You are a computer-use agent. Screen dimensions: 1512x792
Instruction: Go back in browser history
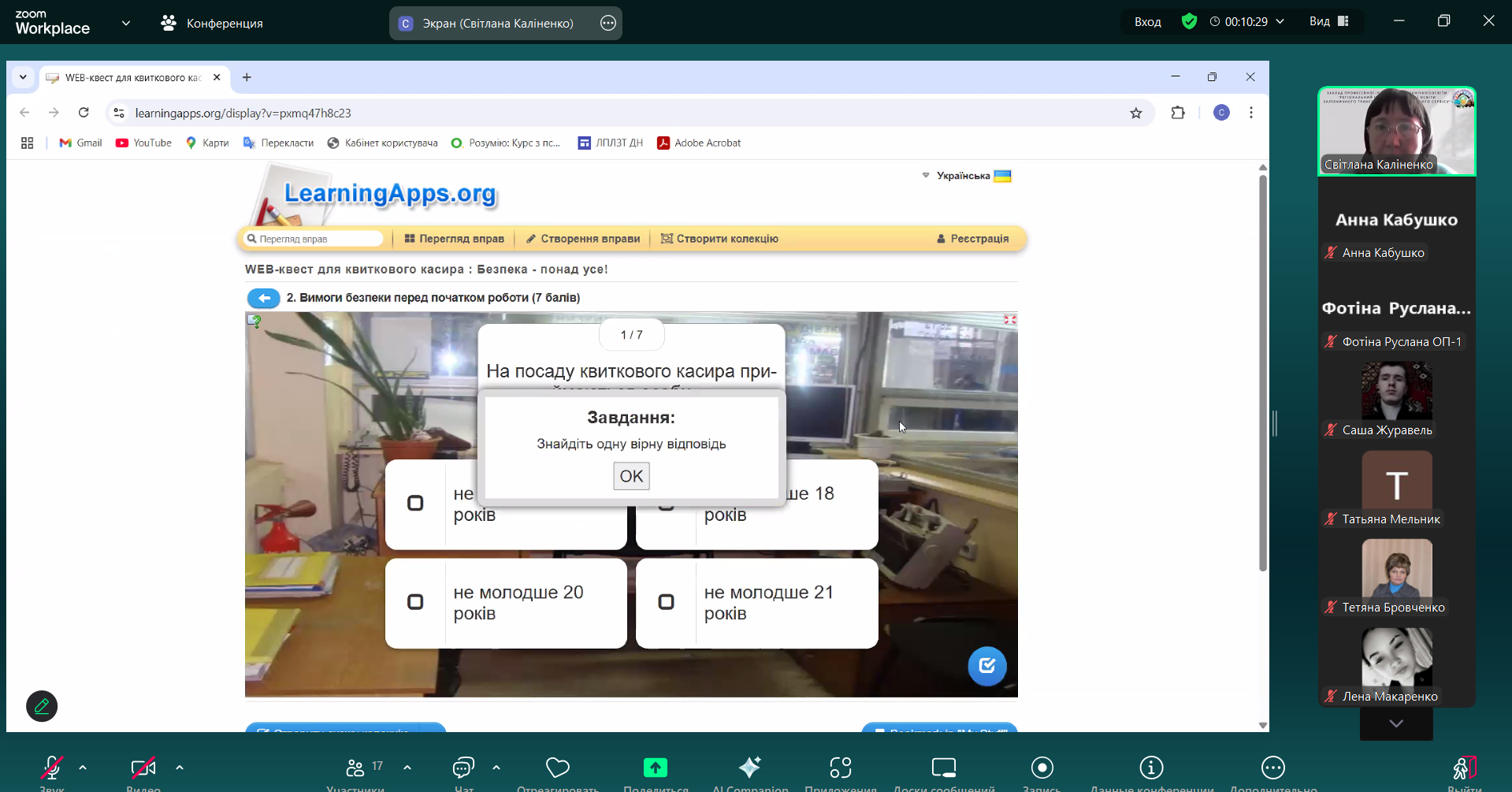(24, 113)
